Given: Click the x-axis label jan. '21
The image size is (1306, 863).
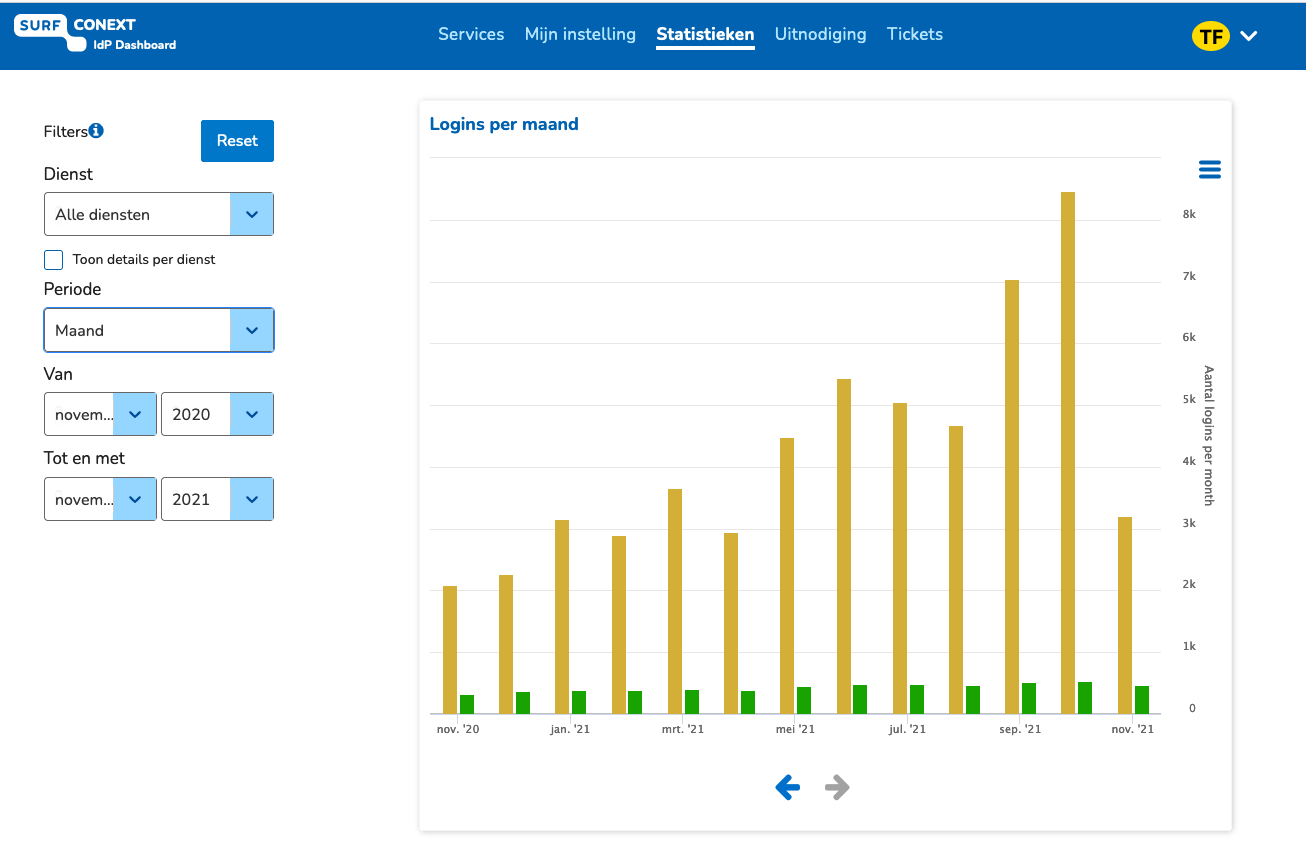Looking at the screenshot, I should (x=570, y=729).
